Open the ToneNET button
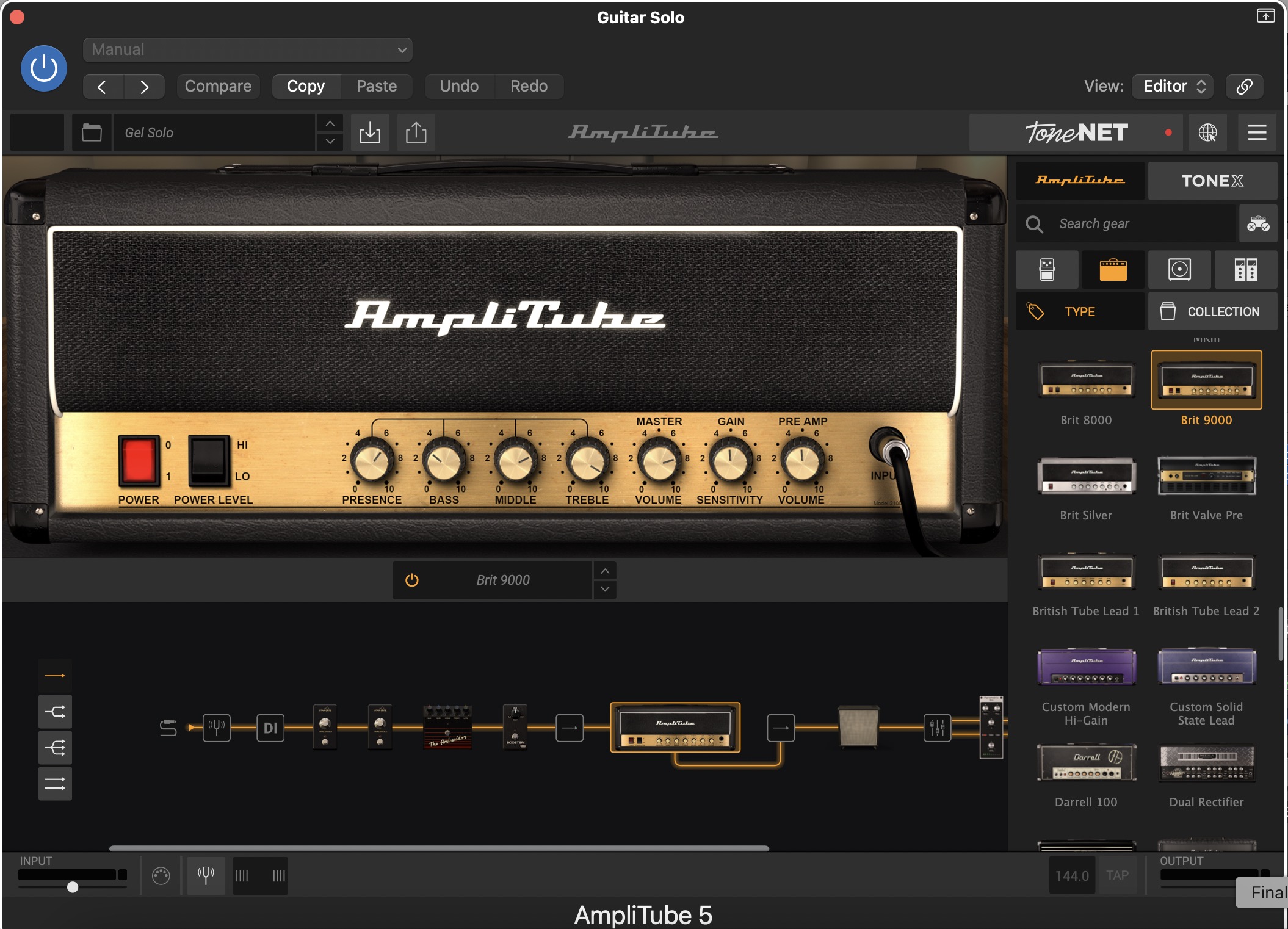This screenshot has width=1288, height=929. 1076,132
